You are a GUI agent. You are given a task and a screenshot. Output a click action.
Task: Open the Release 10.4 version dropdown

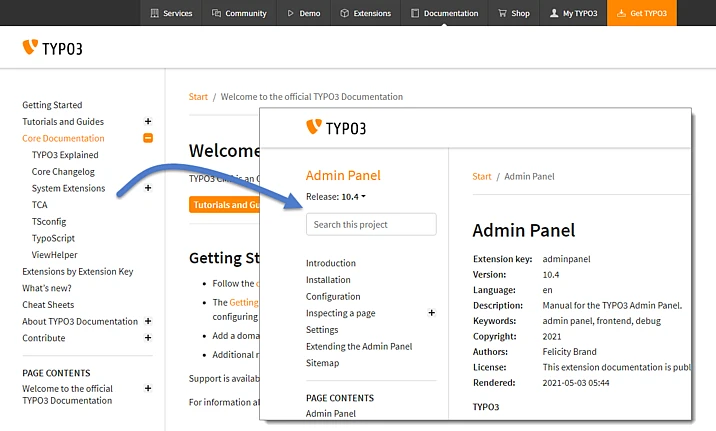(x=336, y=197)
